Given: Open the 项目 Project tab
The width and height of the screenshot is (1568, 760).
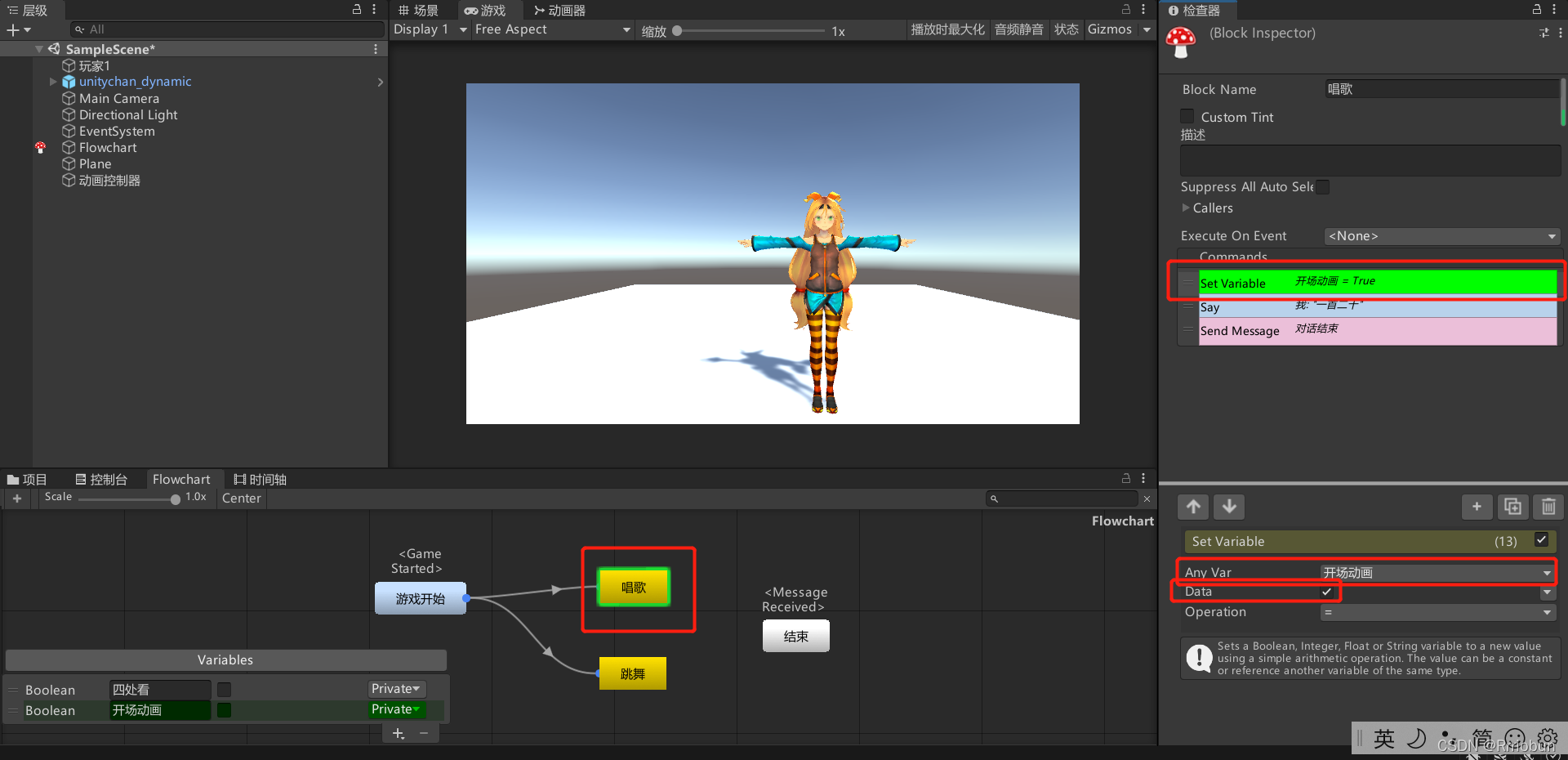Looking at the screenshot, I should click(x=27, y=479).
